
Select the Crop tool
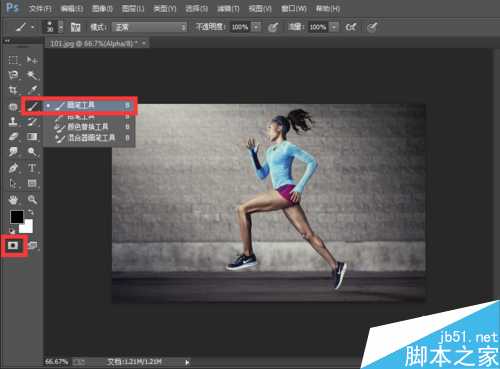13,90
